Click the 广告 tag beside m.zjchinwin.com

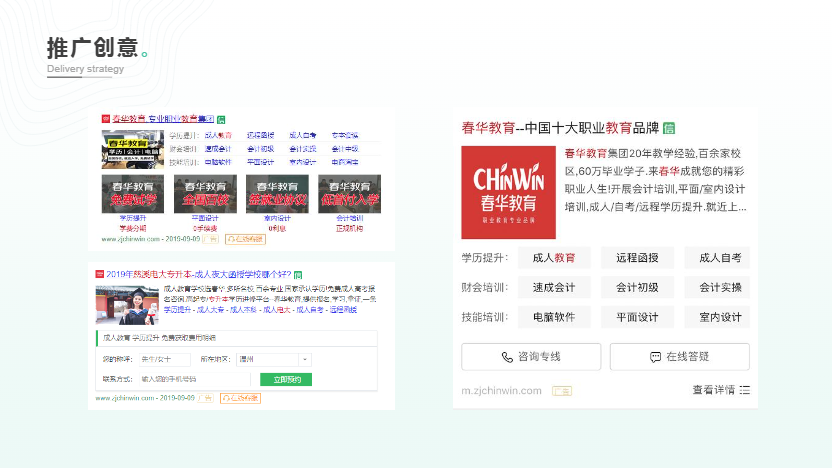pos(562,391)
